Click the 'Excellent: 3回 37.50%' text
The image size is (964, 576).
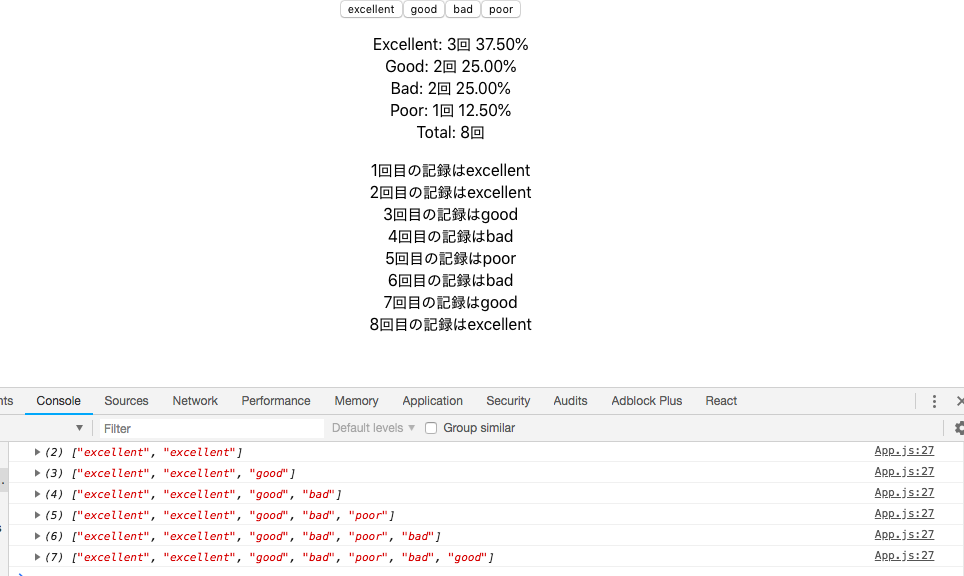coord(451,44)
